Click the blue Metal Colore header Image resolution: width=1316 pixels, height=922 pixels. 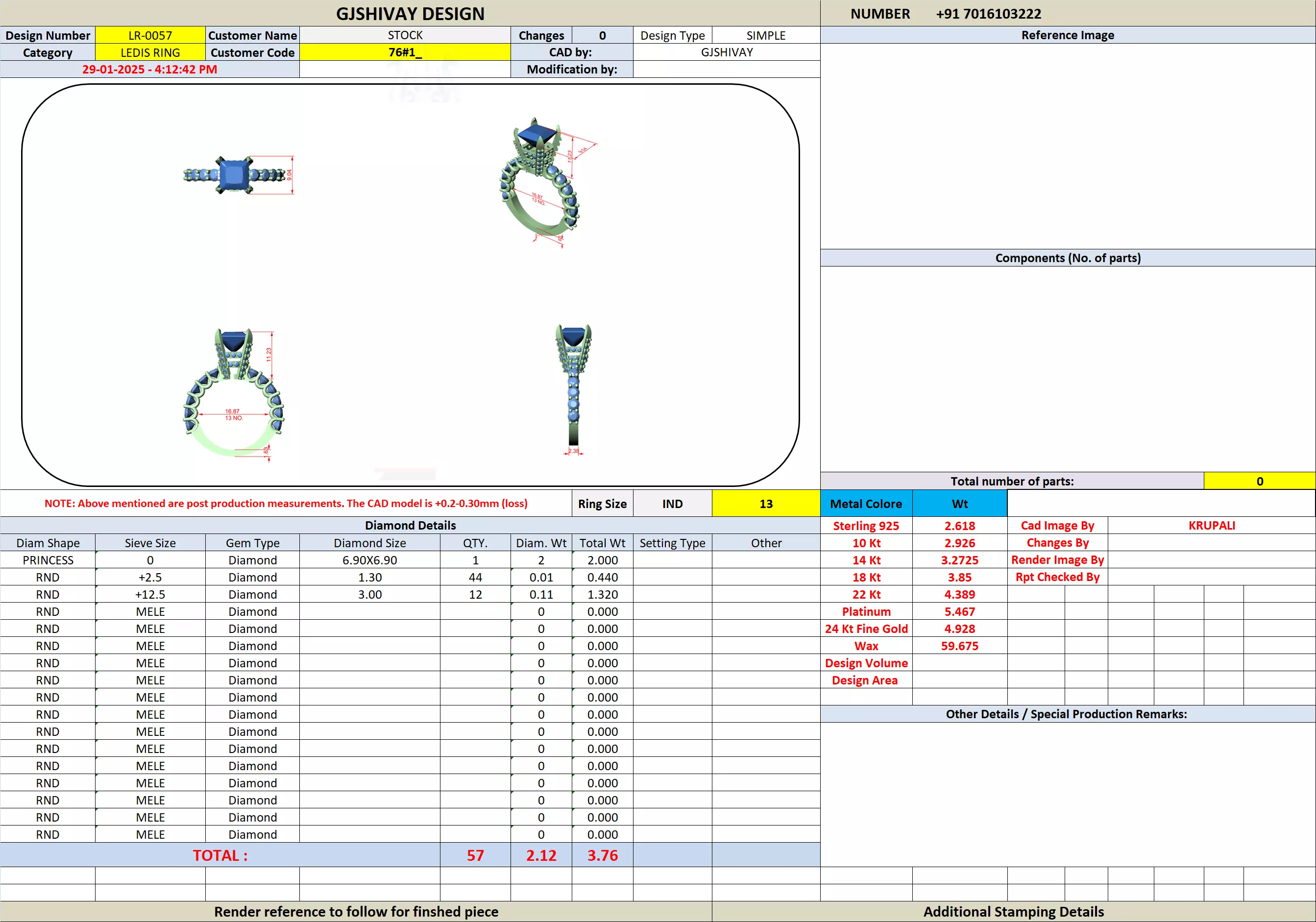click(x=865, y=504)
